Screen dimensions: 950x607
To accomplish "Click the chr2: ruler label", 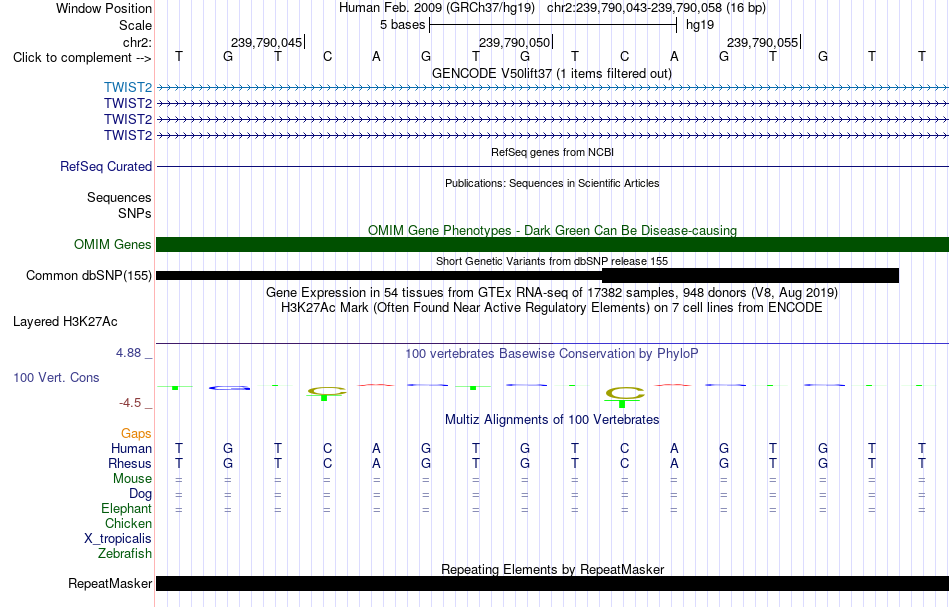I will pyautogui.click(x=138, y=42).
